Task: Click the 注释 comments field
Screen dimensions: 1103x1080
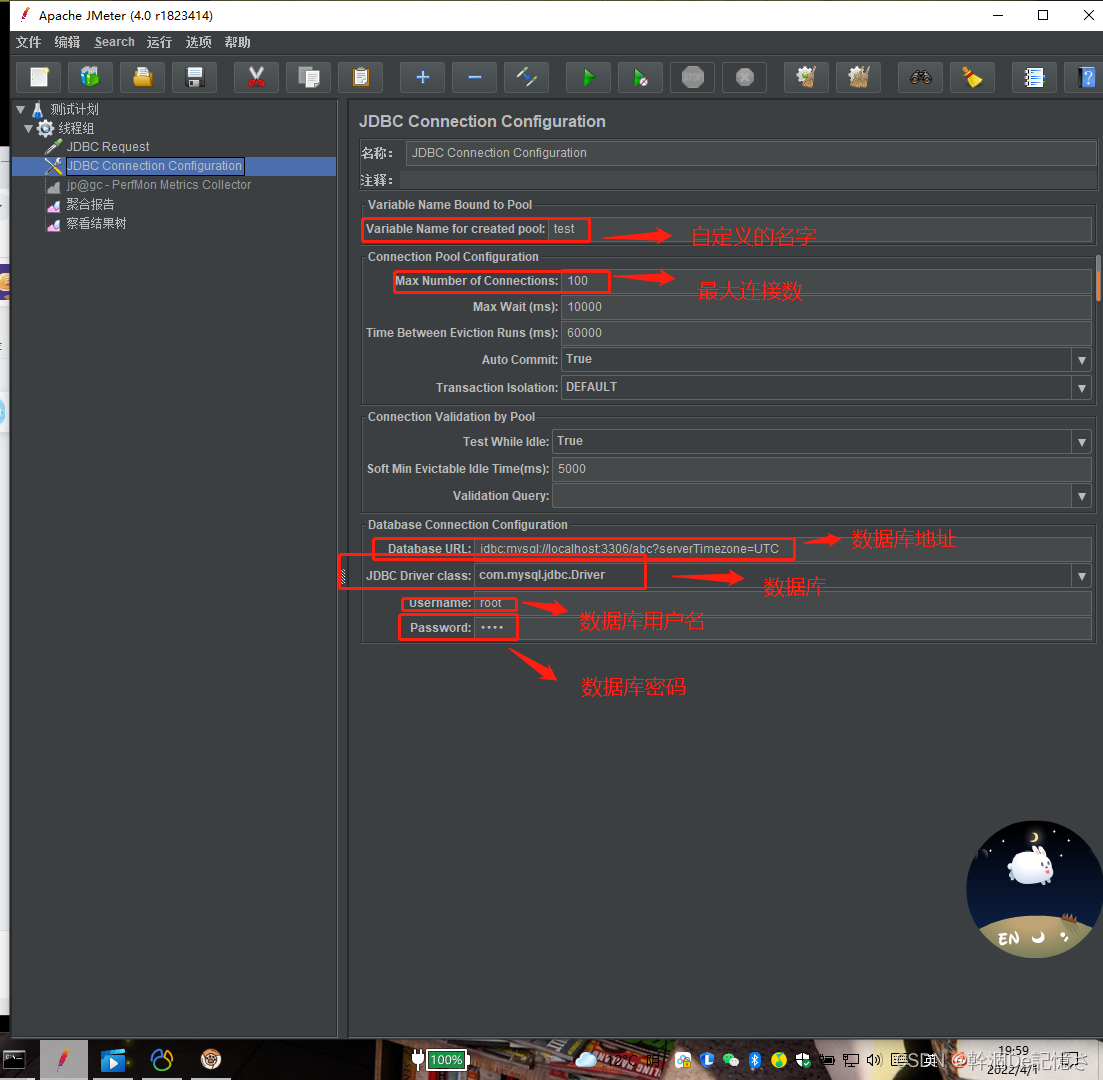Action: pyautogui.click(x=748, y=180)
